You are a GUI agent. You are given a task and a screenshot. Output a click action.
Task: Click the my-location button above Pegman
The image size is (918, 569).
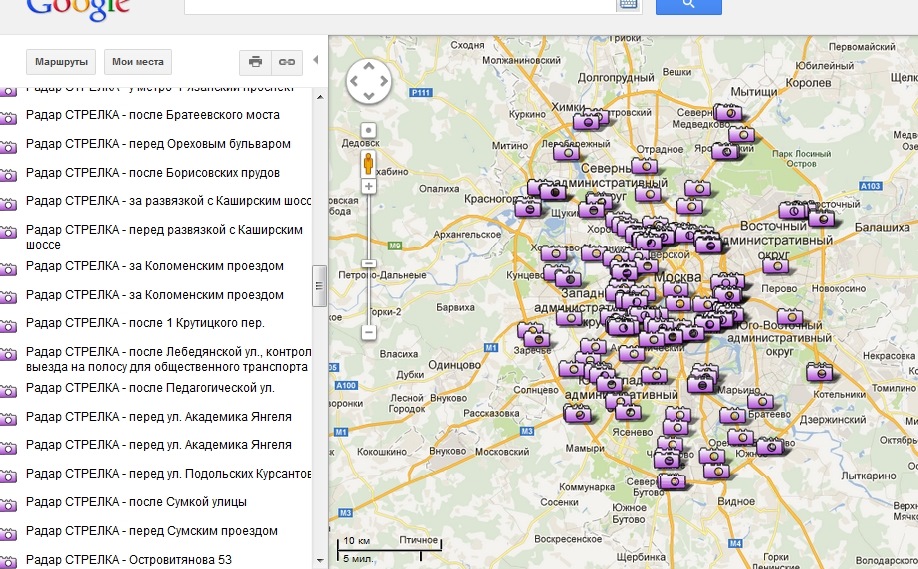click(x=368, y=131)
